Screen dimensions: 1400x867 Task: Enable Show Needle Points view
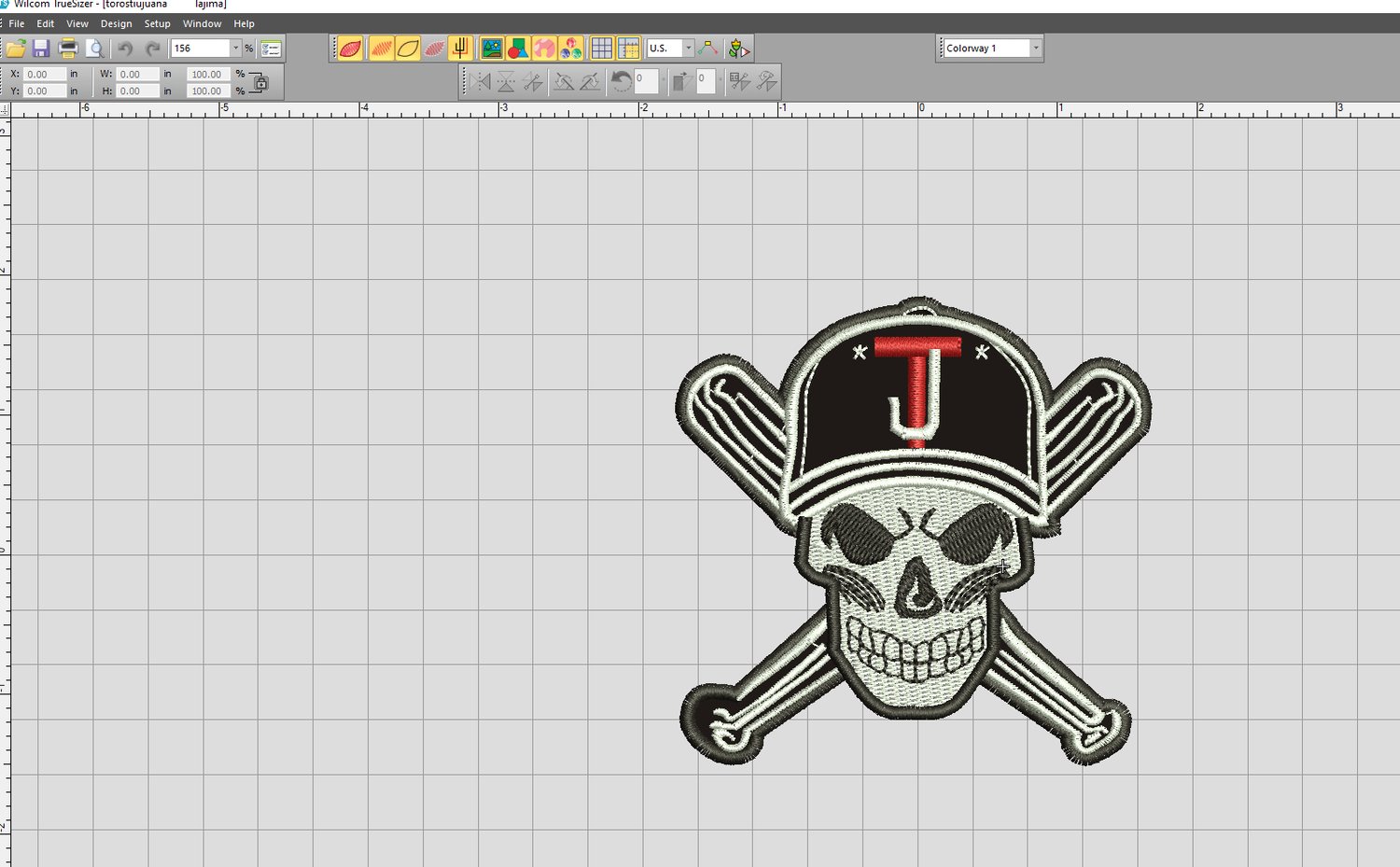[435, 48]
